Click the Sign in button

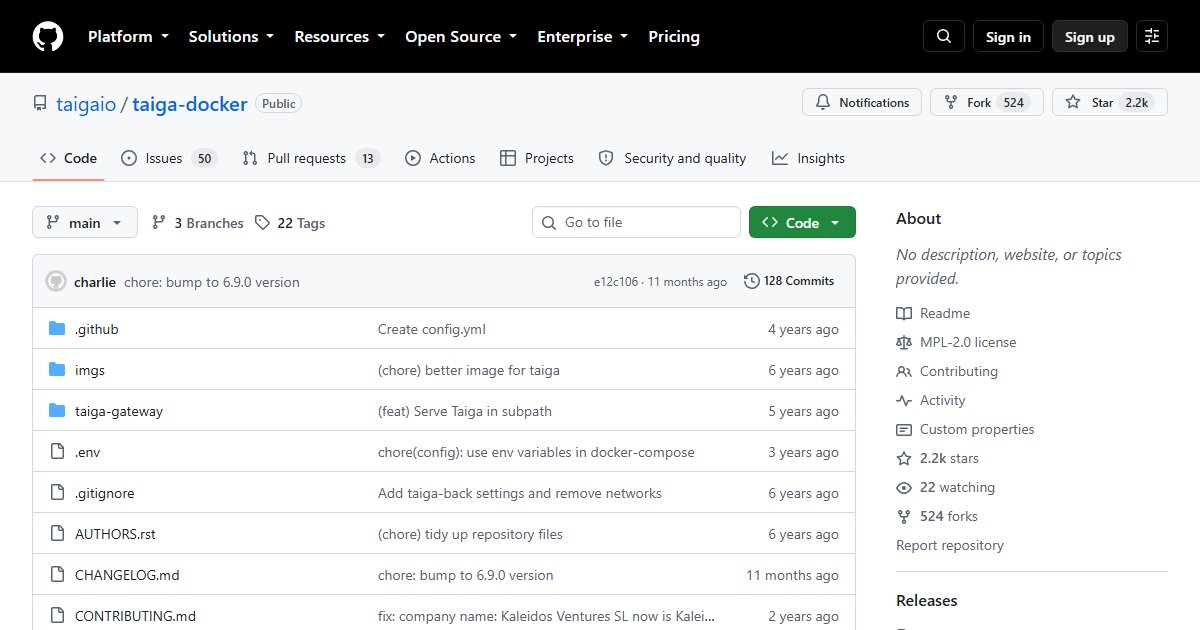pos(1008,37)
